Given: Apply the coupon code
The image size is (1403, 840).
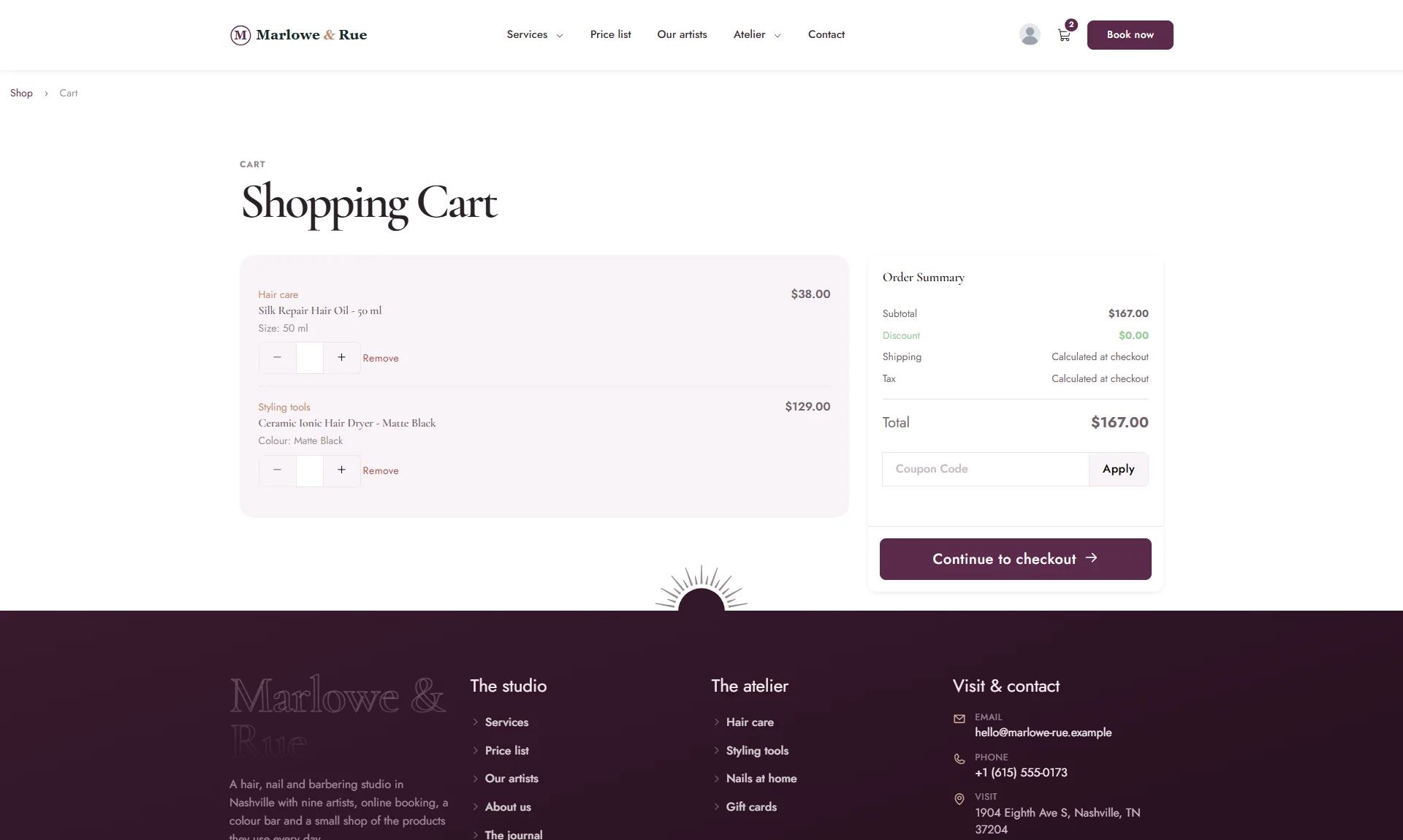Looking at the screenshot, I should click(1118, 469).
